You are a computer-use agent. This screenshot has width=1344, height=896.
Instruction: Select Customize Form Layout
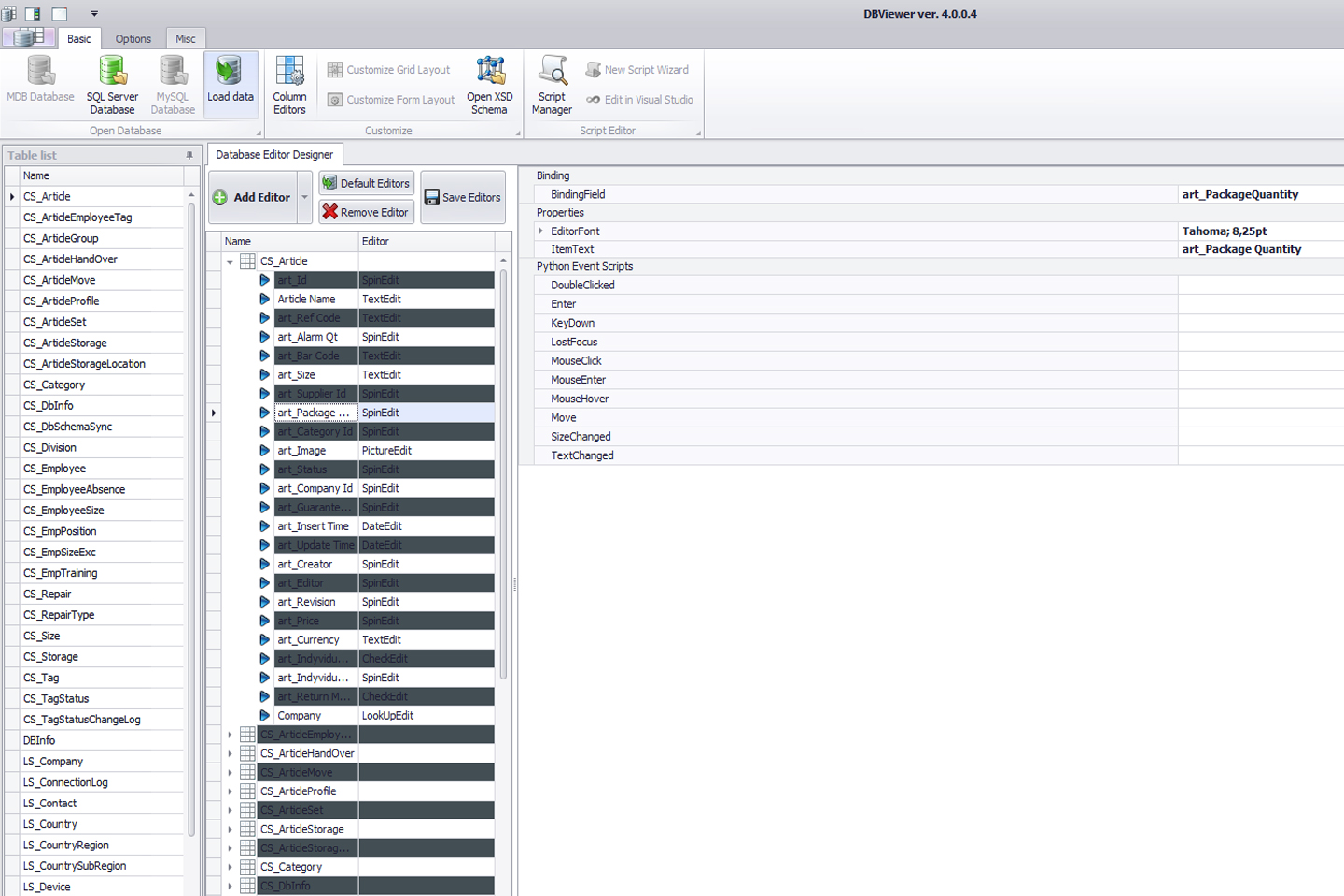click(x=391, y=100)
